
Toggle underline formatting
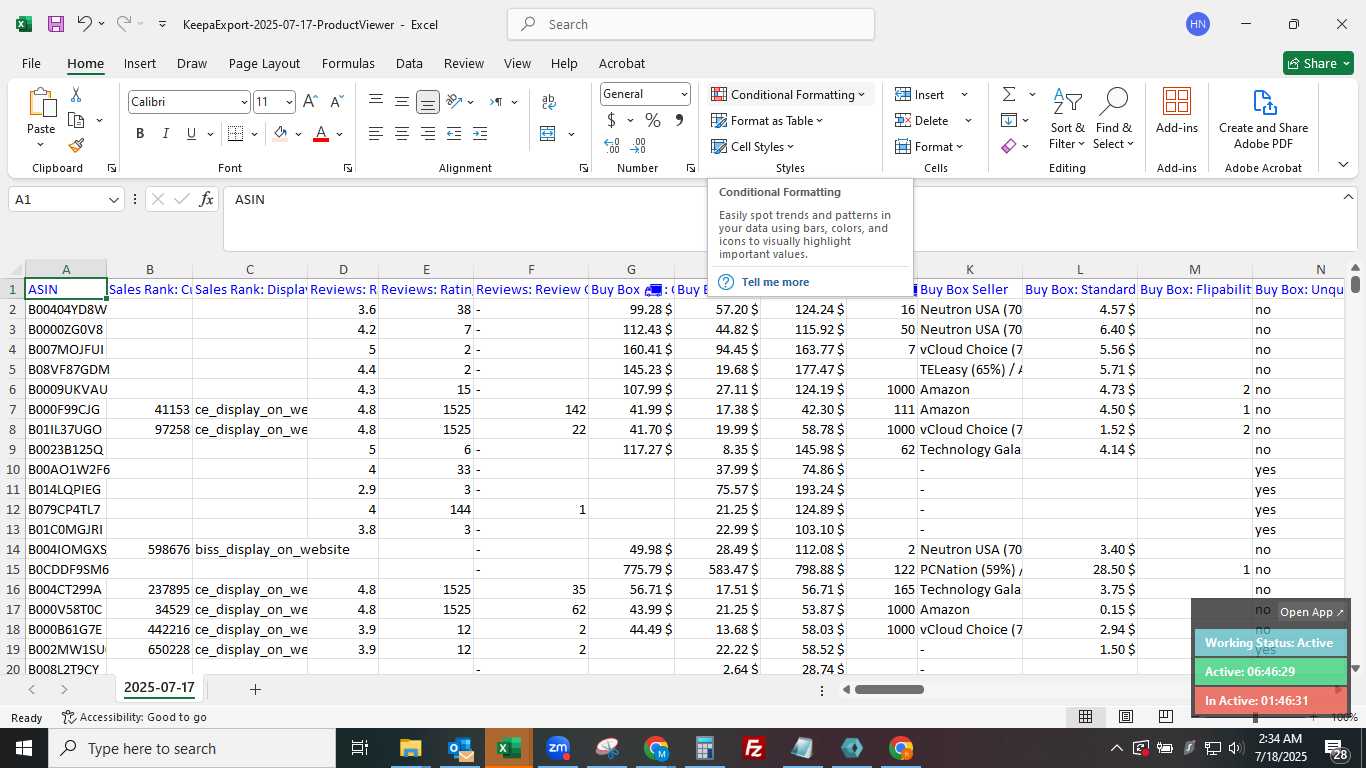[x=191, y=134]
